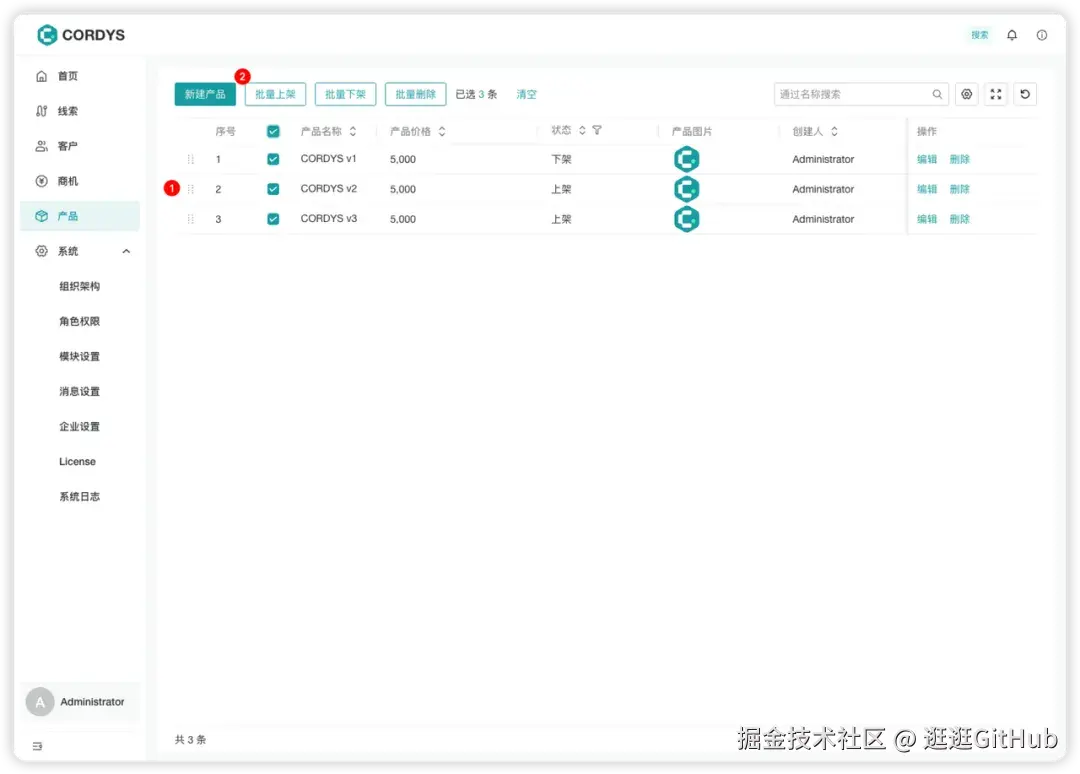
Task: Select the 线索 leads icon in sidebar
Action: point(41,110)
